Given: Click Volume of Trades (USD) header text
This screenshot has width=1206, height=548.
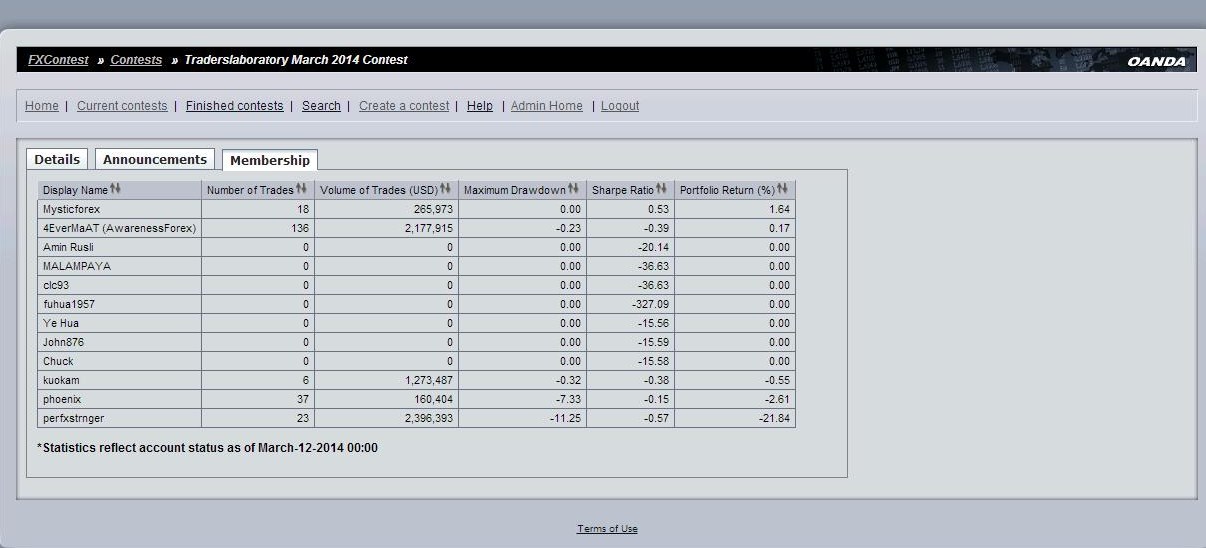Looking at the screenshot, I should tap(379, 190).
